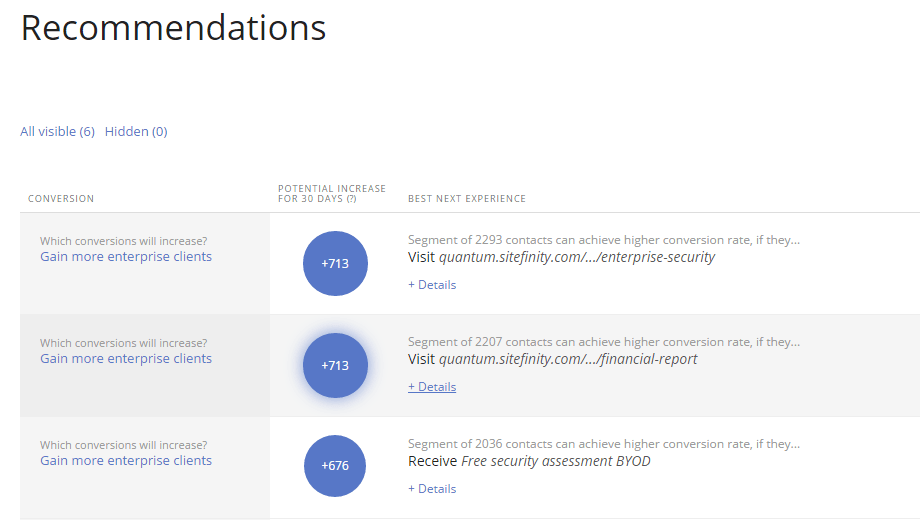Switch to the Hidden (0) tab
The image size is (920, 520).
coord(136,131)
